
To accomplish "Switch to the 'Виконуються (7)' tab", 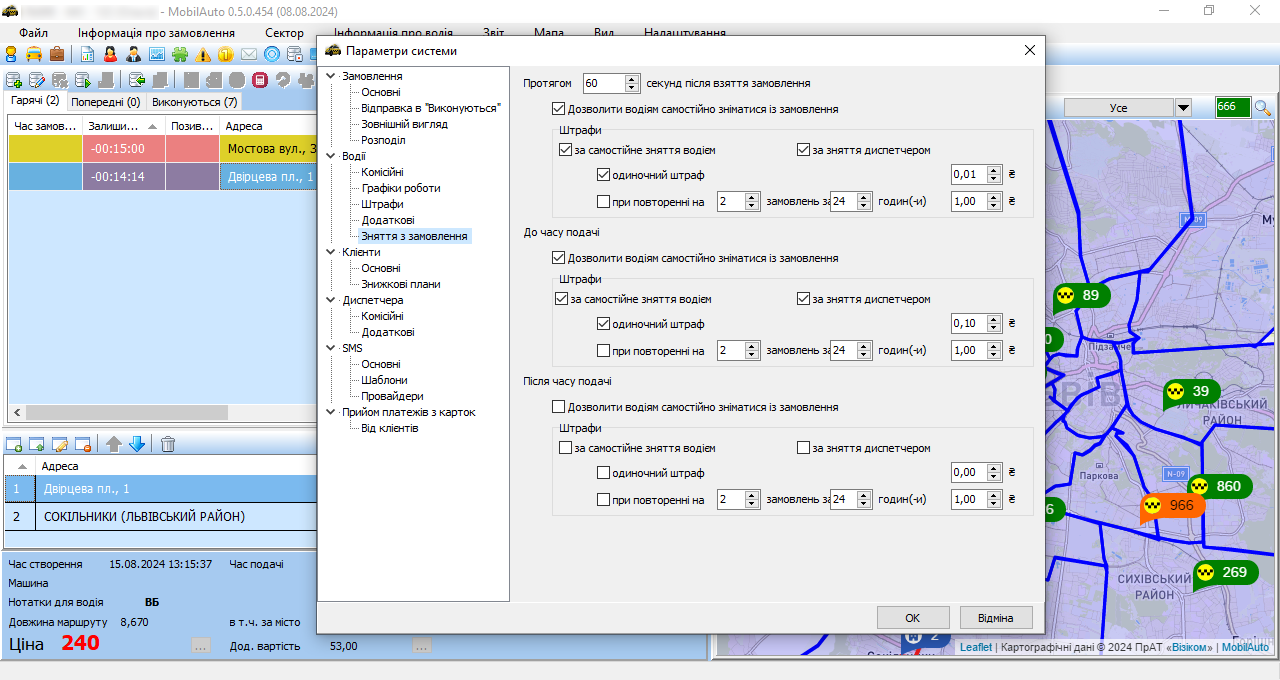I will click(x=195, y=102).
